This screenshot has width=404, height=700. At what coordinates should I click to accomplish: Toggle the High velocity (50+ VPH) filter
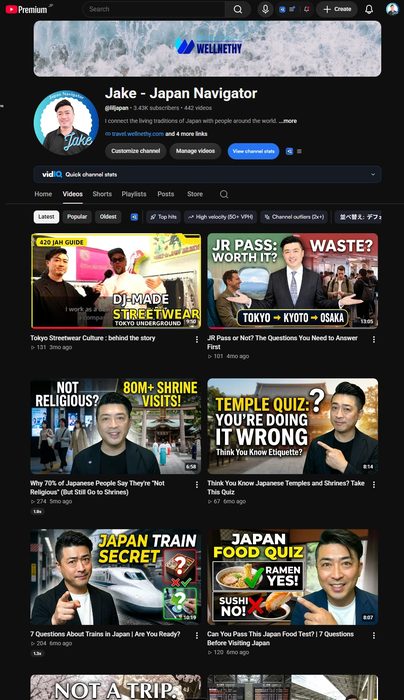[x=220, y=217]
